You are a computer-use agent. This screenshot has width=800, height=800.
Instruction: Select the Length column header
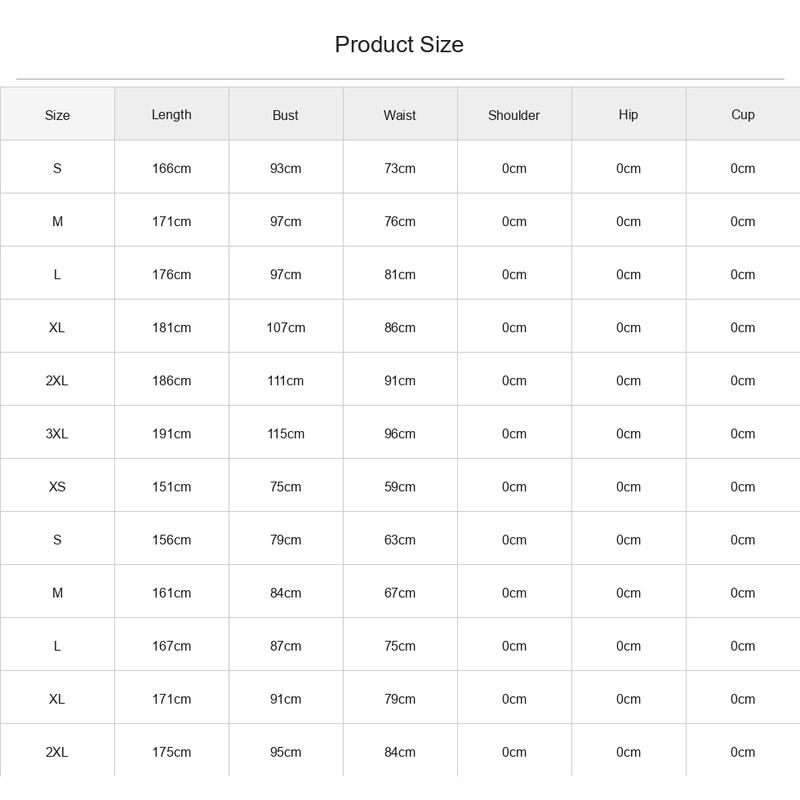click(171, 115)
